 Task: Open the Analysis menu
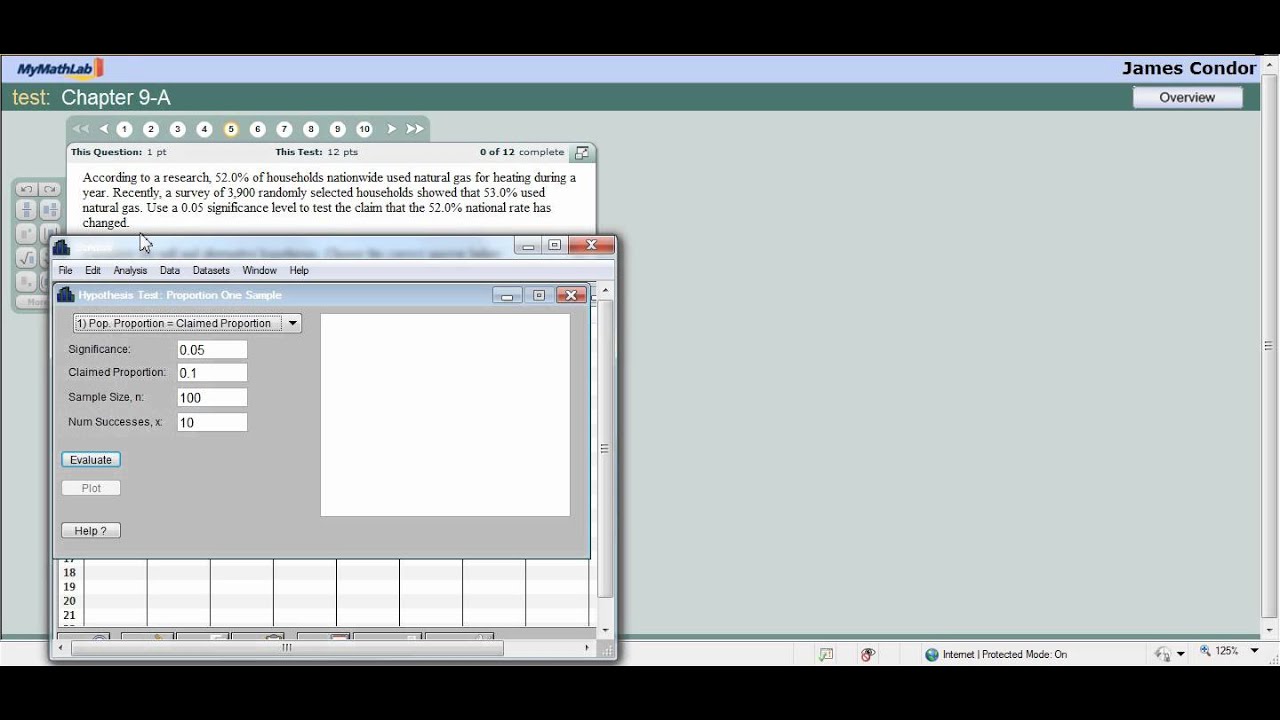130,270
